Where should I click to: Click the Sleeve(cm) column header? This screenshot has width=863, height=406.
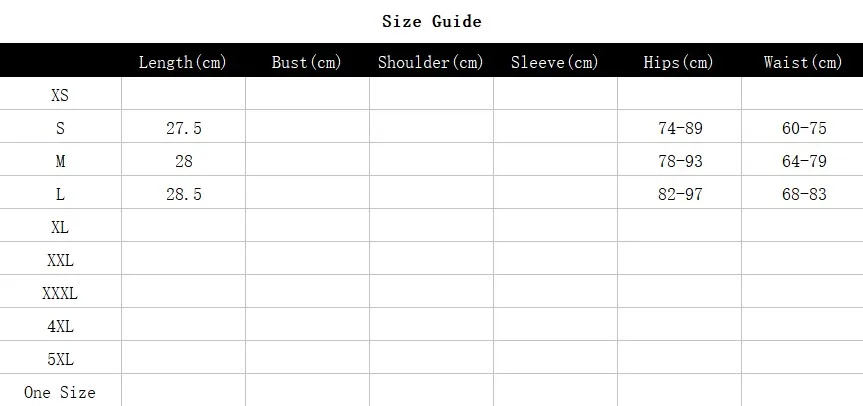554,62
